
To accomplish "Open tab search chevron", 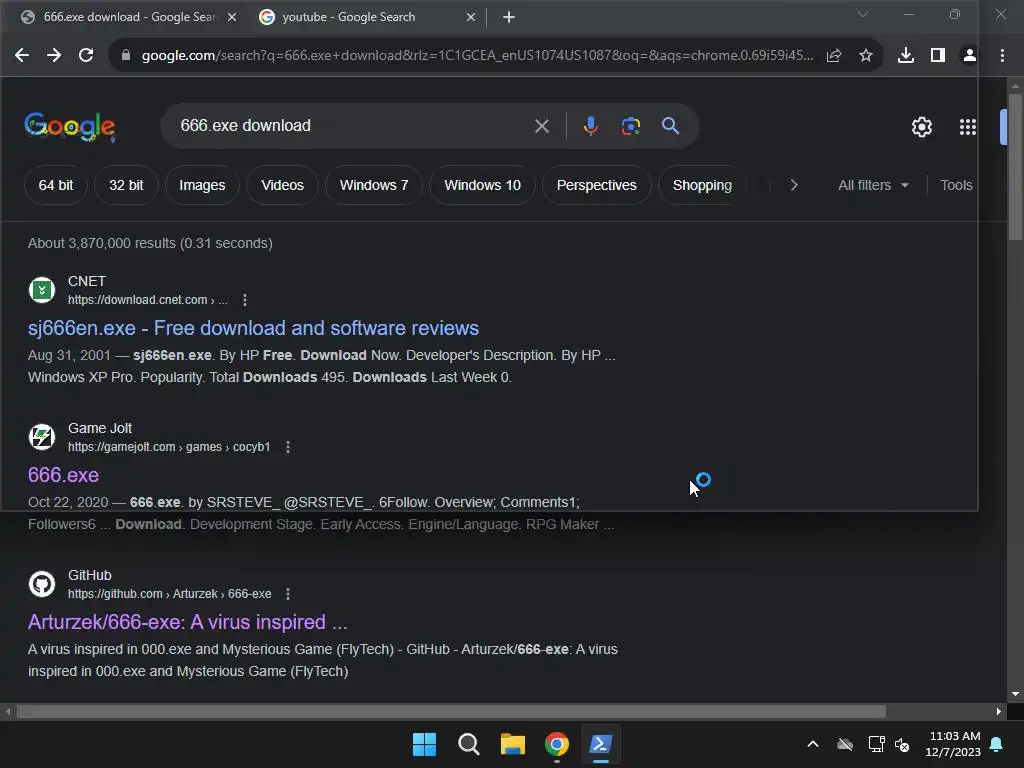I will pyautogui.click(x=863, y=14).
